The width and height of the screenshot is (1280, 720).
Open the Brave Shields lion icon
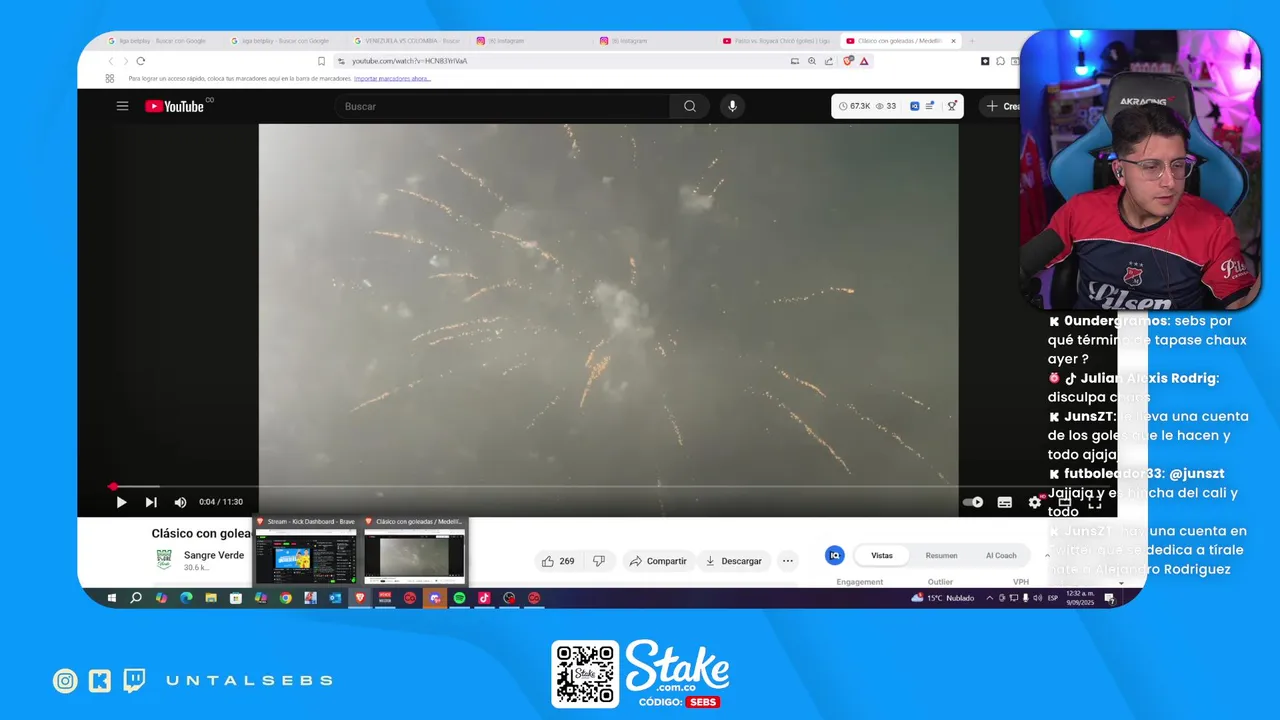[x=849, y=61]
